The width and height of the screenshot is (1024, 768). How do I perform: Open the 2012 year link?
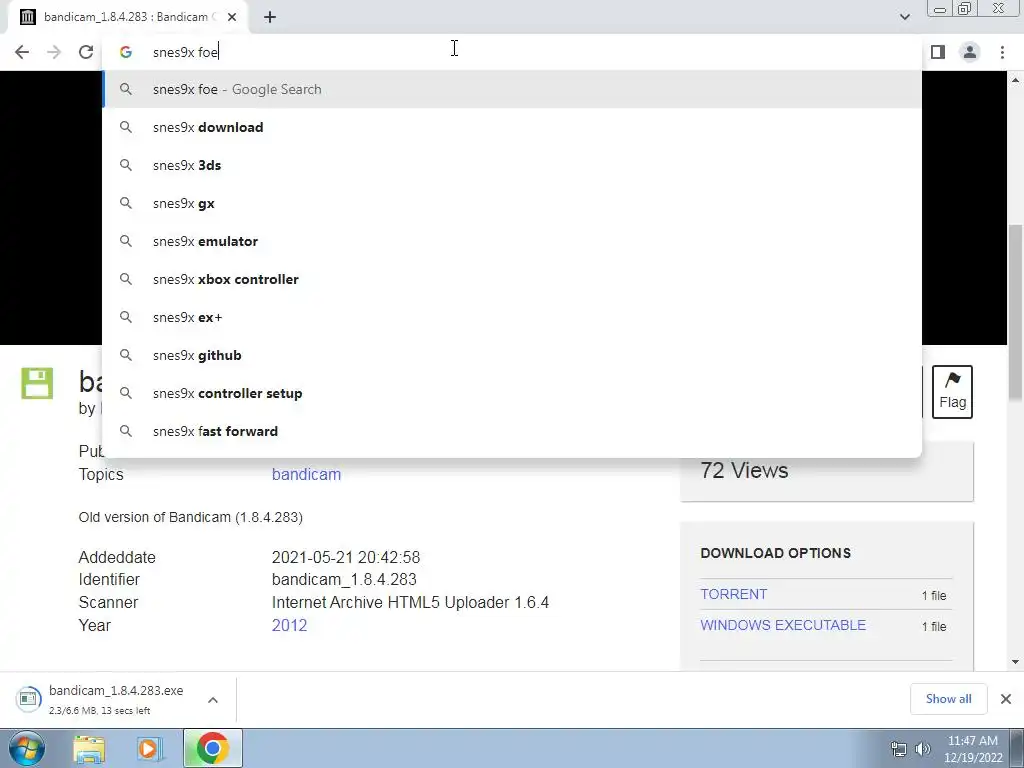click(x=289, y=625)
